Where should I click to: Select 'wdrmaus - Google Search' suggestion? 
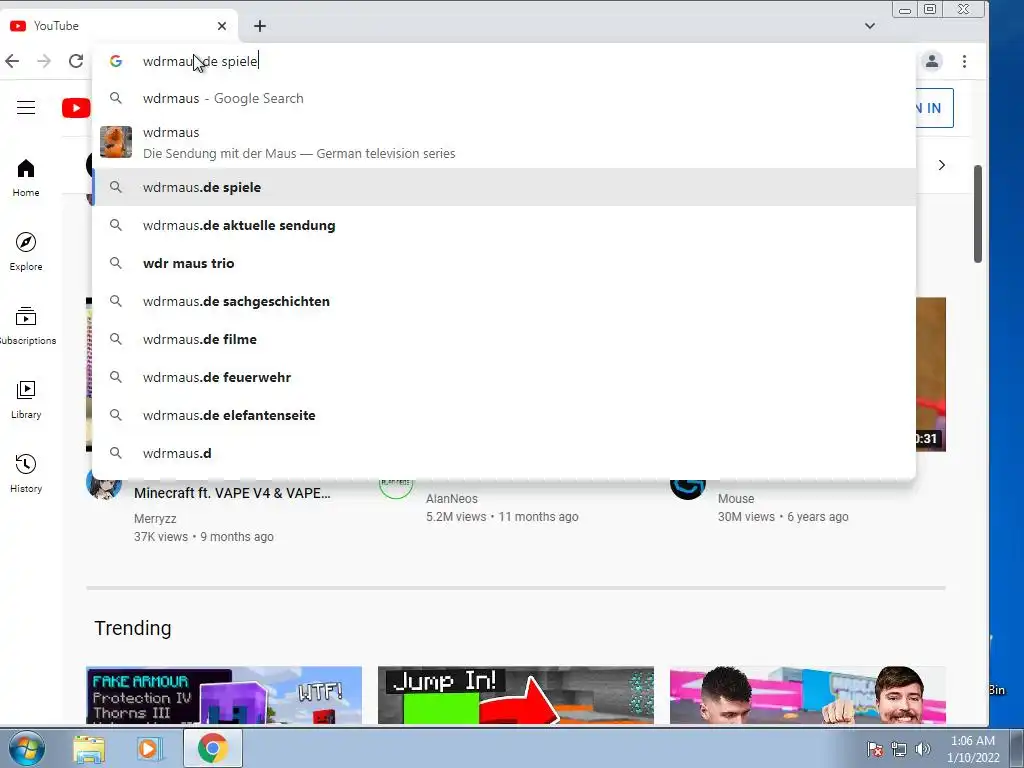tap(504, 99)
